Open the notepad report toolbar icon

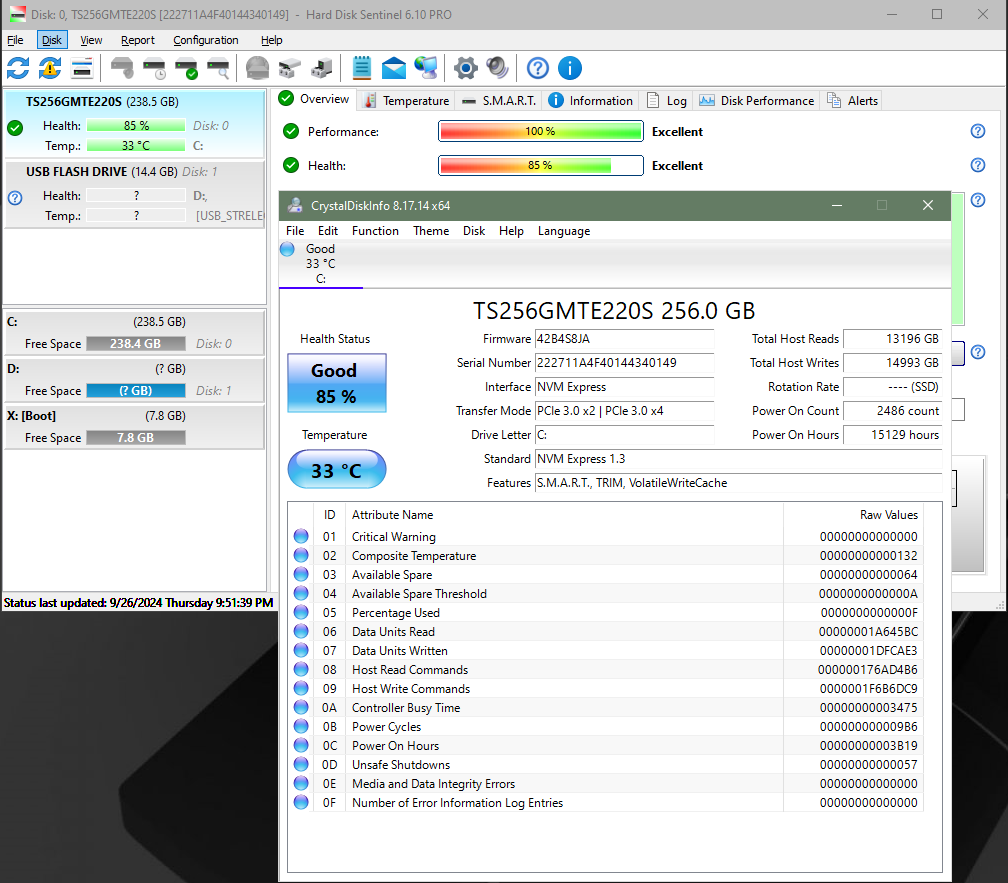pos(361,68)
